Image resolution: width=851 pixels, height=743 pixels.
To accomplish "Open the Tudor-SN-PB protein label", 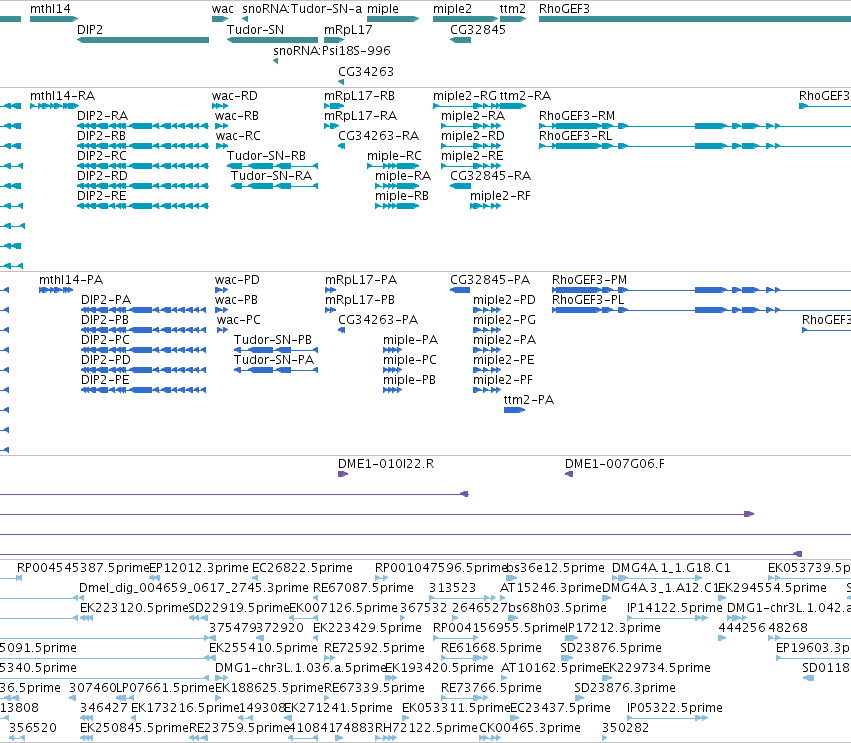I will click(272, 340).
